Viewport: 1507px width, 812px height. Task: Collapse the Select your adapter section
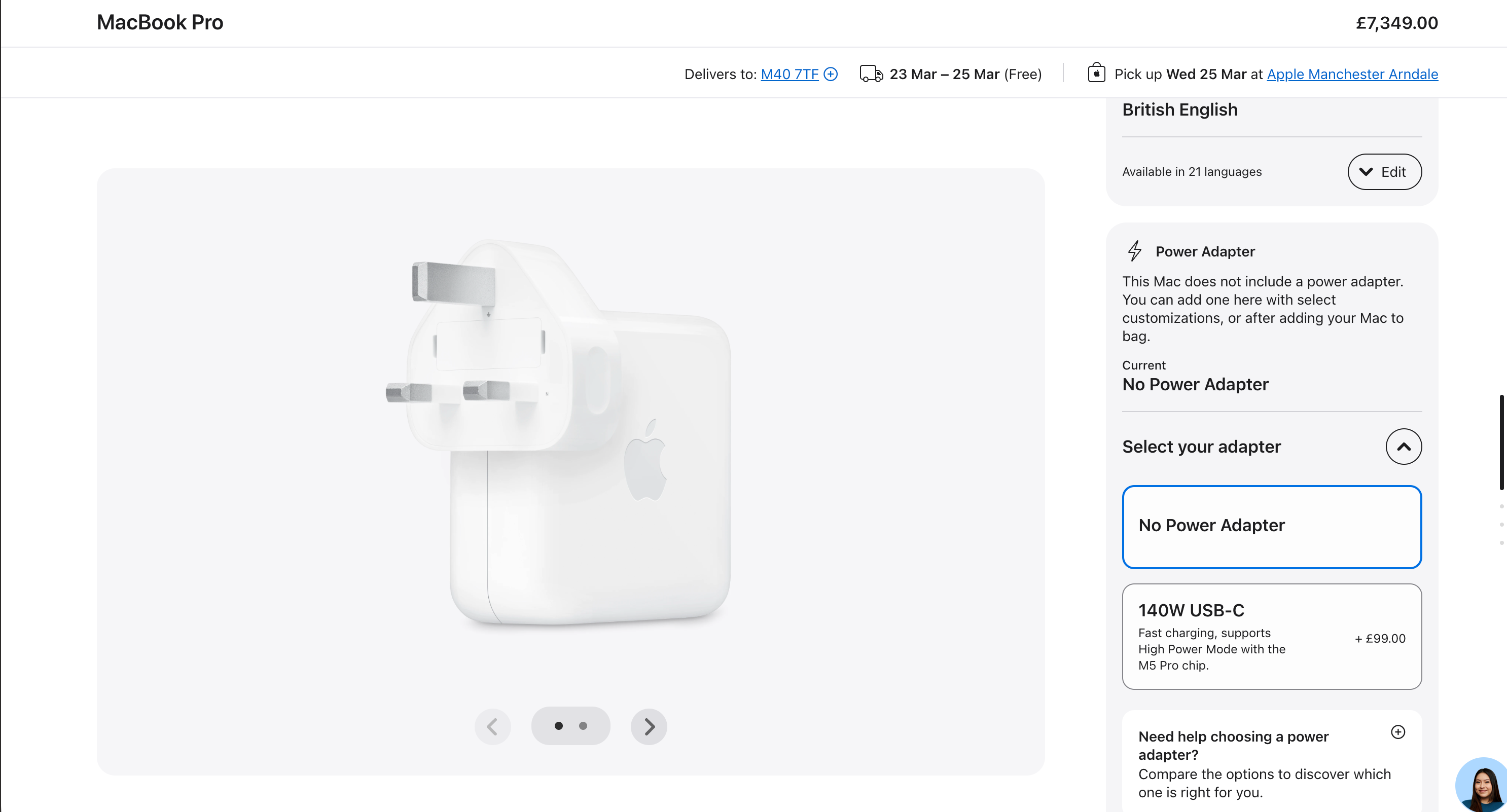point(1404,447)
